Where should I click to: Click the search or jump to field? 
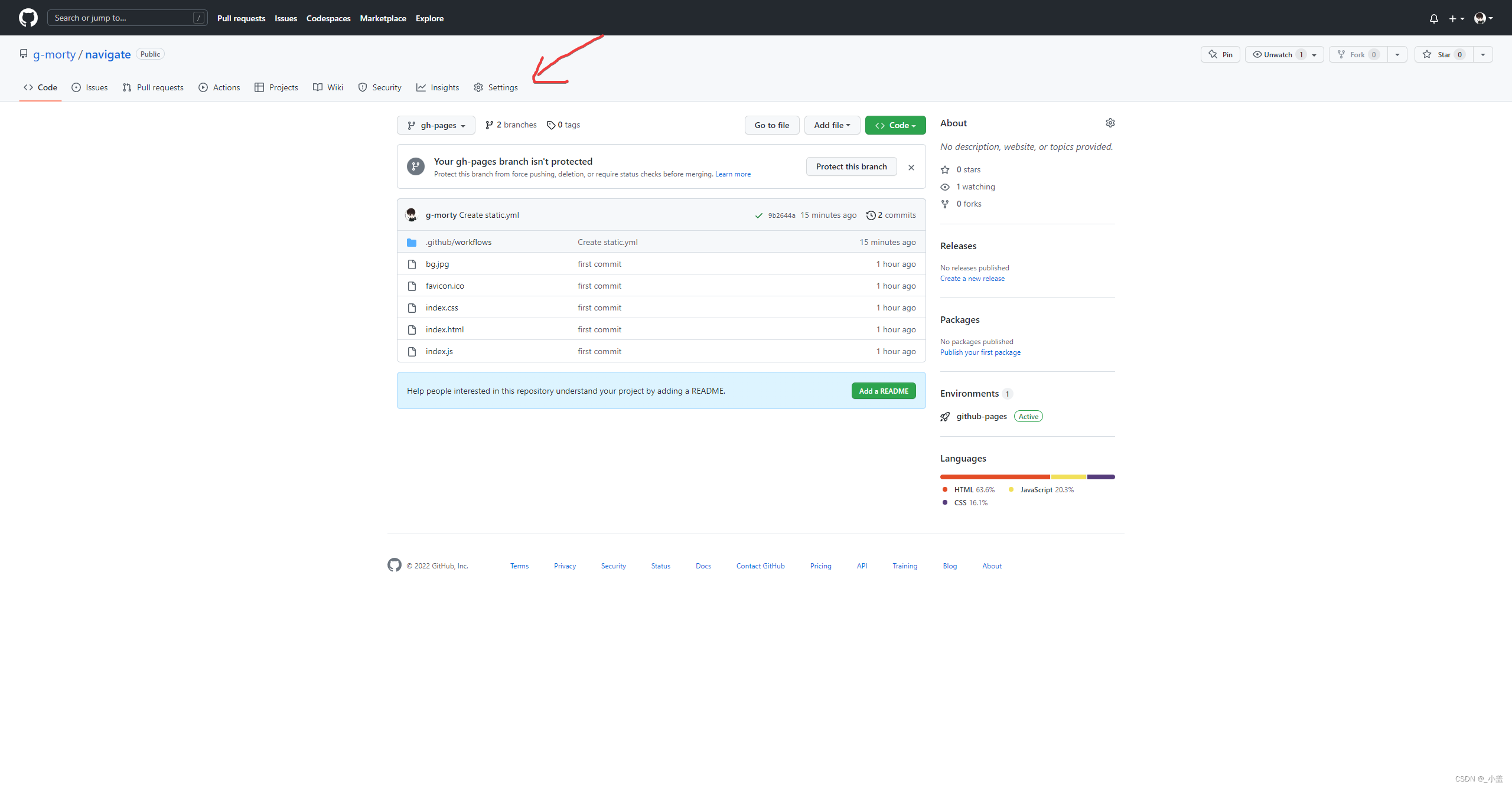(x=127, y=18)
